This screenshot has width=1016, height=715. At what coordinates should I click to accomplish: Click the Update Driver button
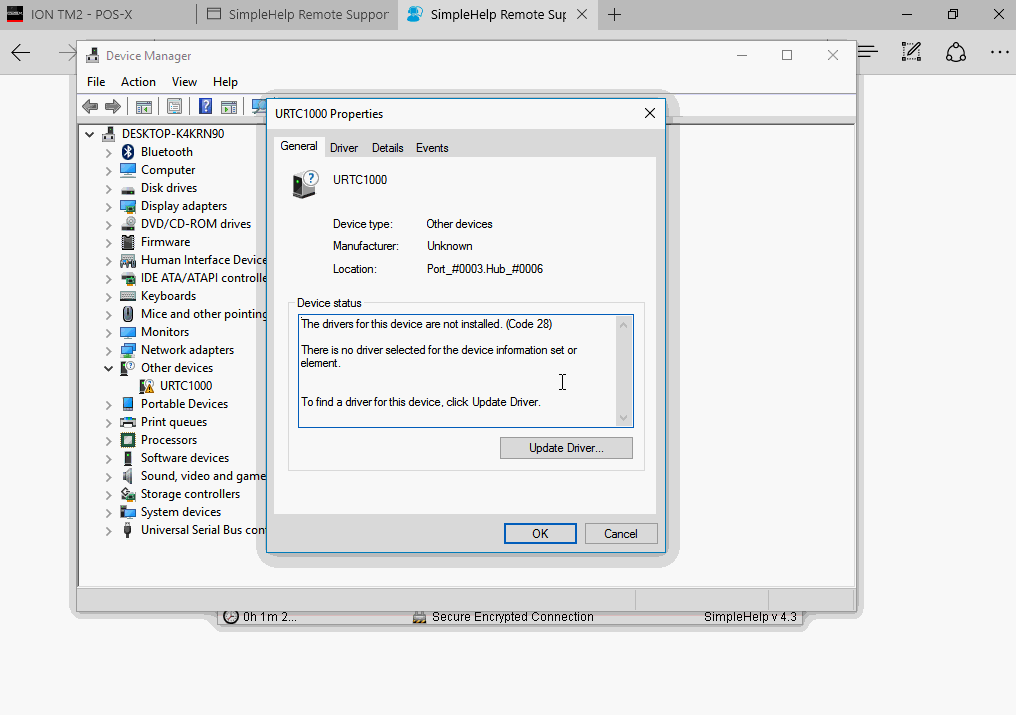coord(566,447)
